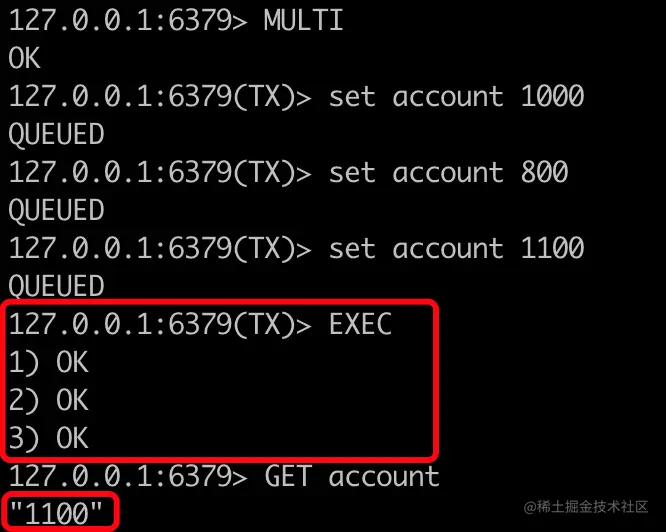Click the 'set account 1000' command

click(457, 96)
